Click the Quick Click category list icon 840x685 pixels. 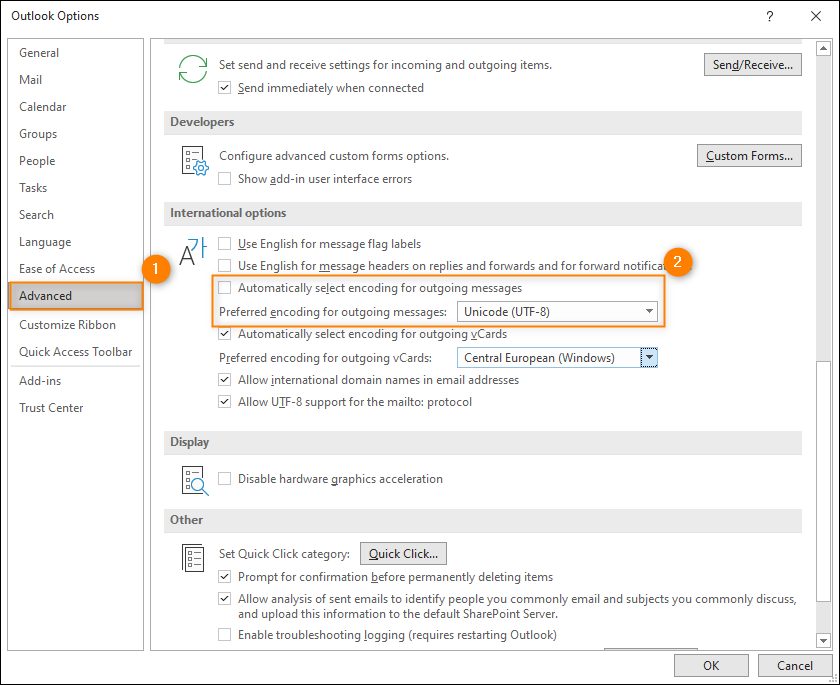(x=193, y=558)
